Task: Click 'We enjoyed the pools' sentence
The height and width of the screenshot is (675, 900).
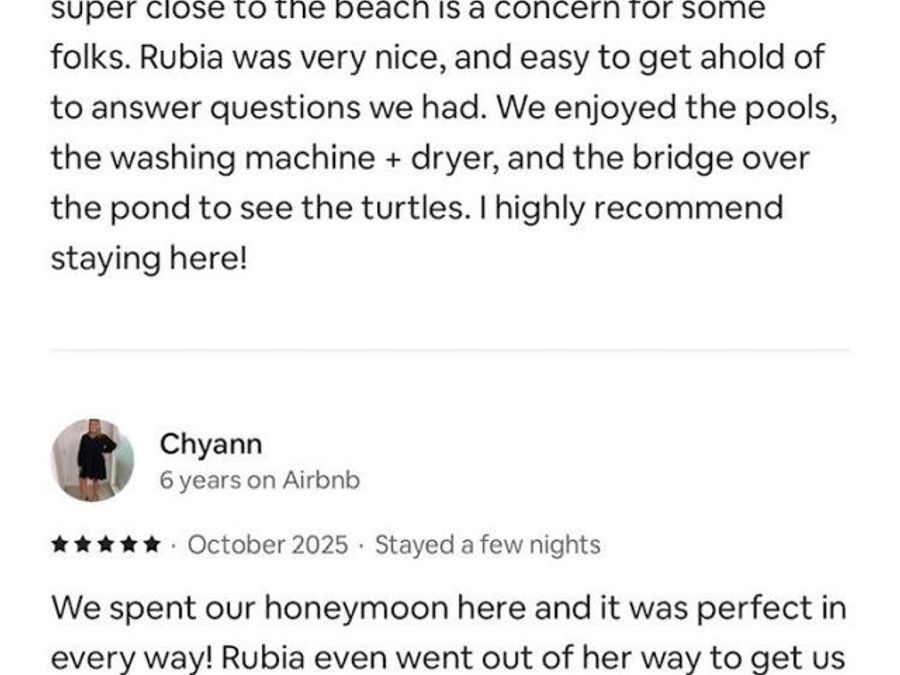Action: pyautogui.click(x=666, y=108)
